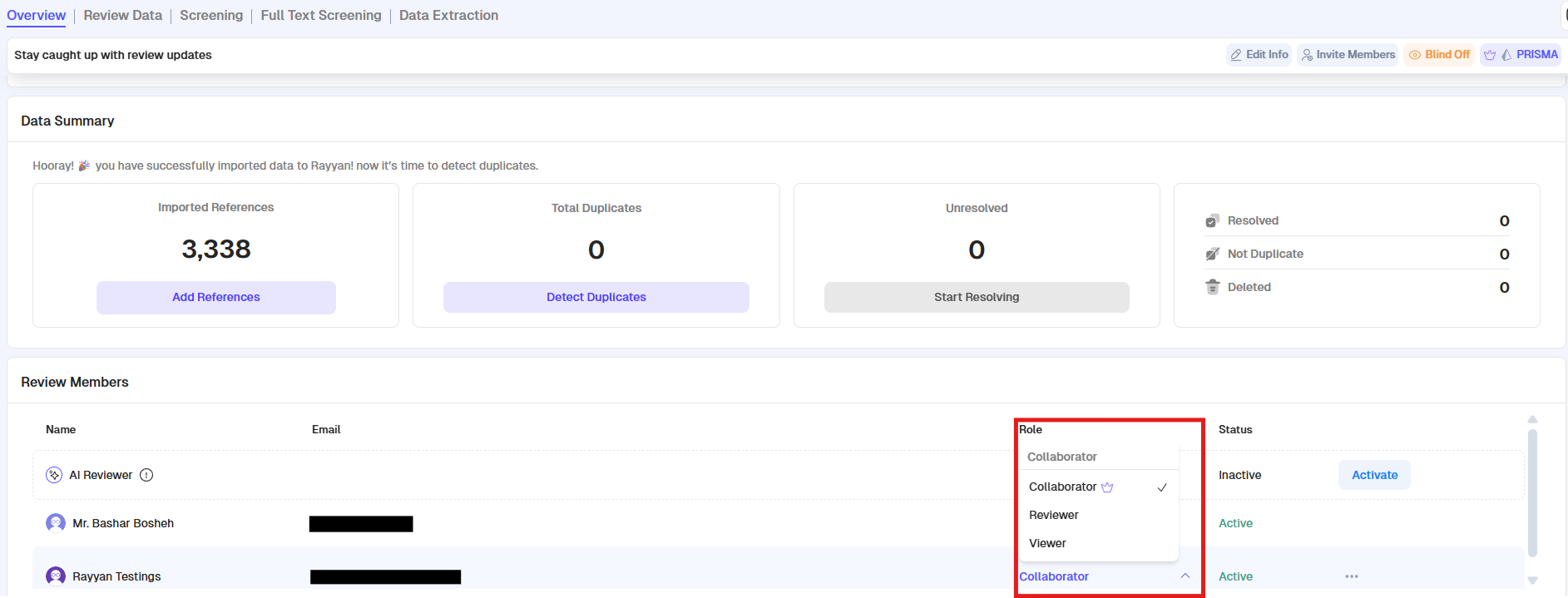The image size is (1568, 598).
Task: Open the Data Extraction tab
Action: click(x=448, y=16)
